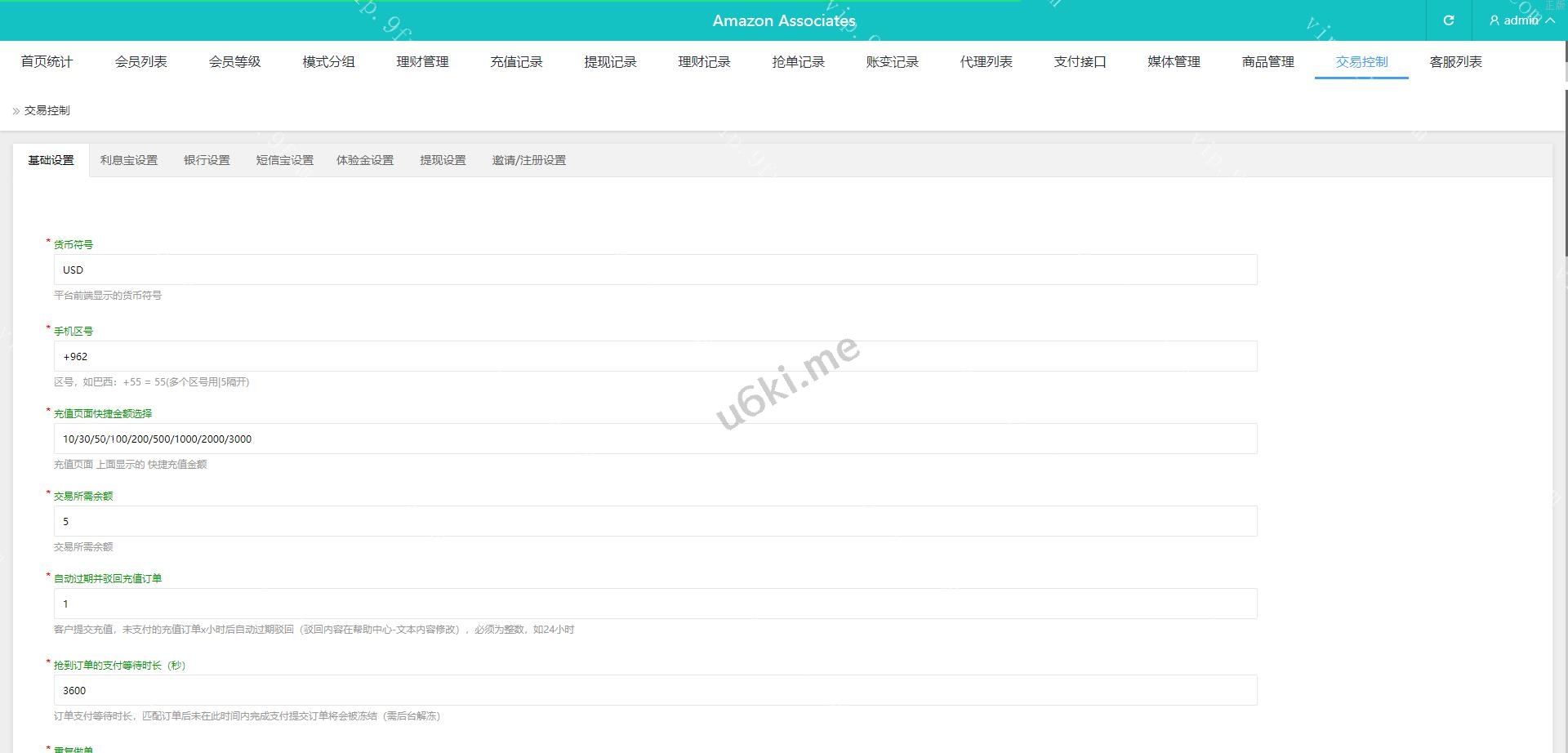Click the 充值页面快捷金额选择 input field
The width and height of the screenshot is (1568, 753).
(655, 439)
